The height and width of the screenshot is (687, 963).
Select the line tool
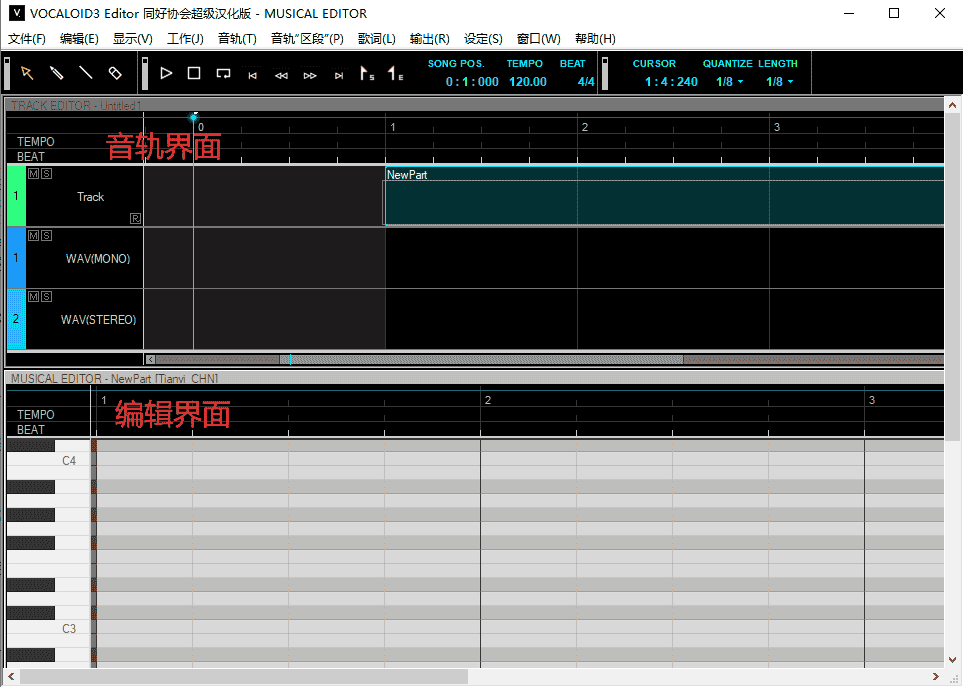[x=85, y=73]
